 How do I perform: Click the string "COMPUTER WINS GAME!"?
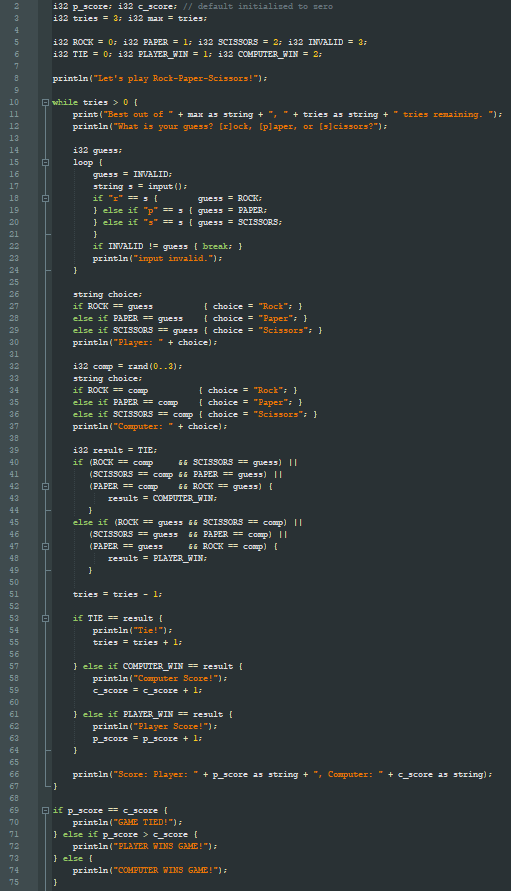167,870
